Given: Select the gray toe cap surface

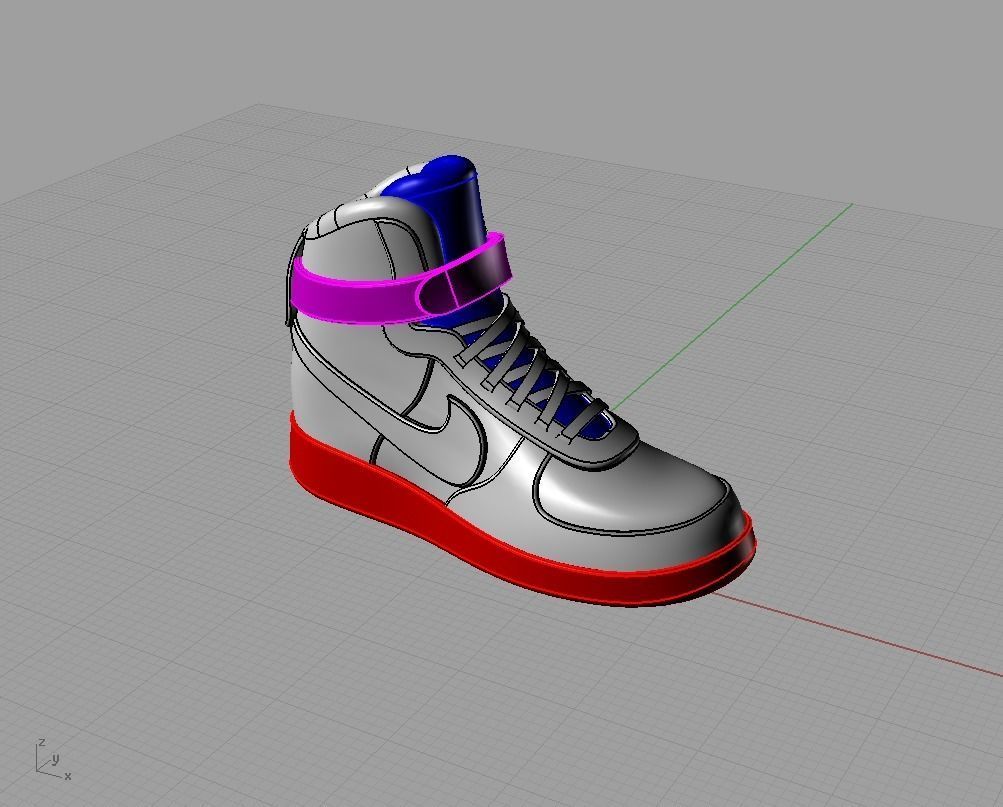Looking at the screenshot, I should (x=630, y=489).
